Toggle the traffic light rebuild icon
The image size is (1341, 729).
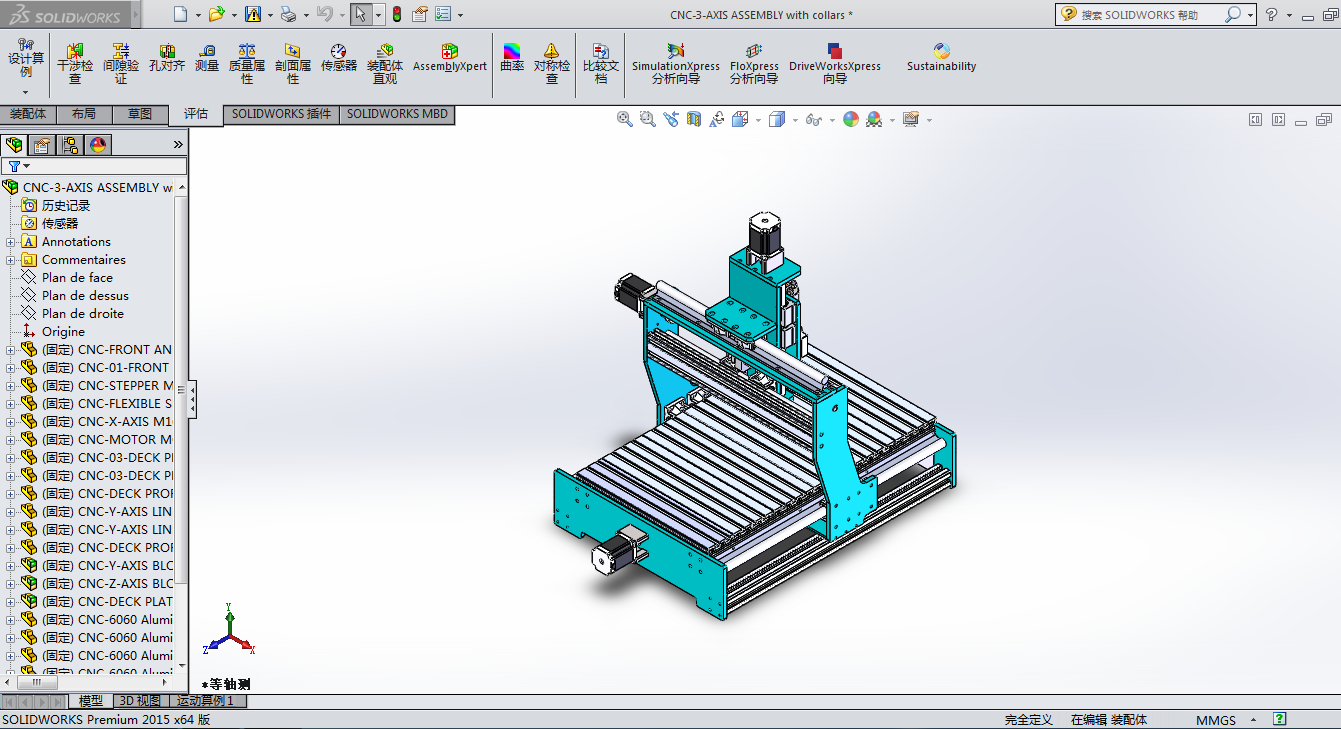(x=396, y=14)
